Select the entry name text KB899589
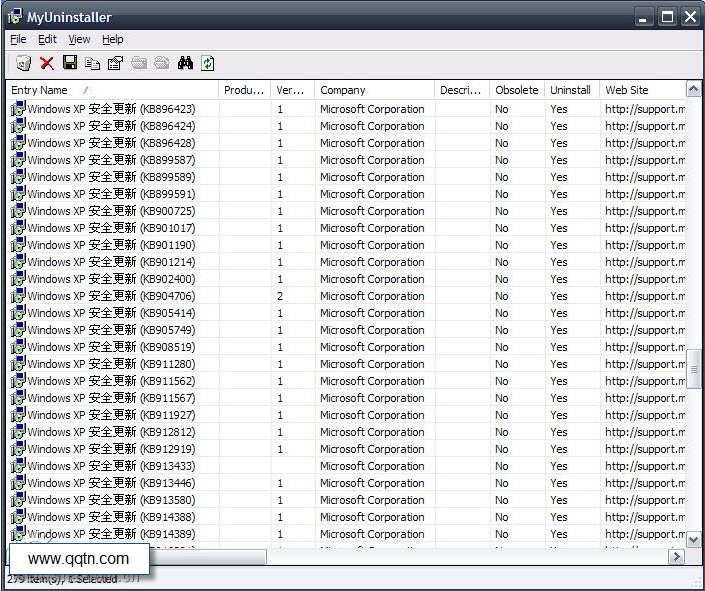The height and width of the screenshot is (591, 705). [112, 177]
